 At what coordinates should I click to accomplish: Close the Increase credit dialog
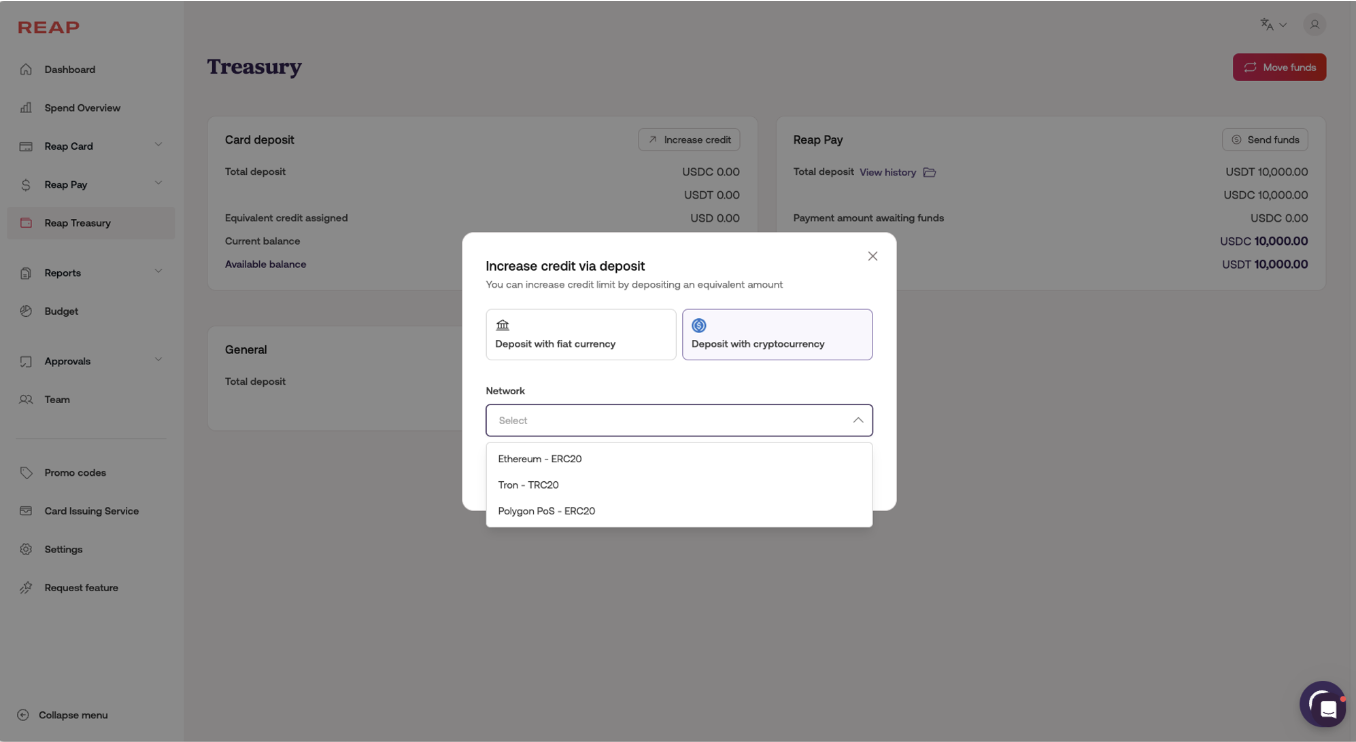pos(872,256)
